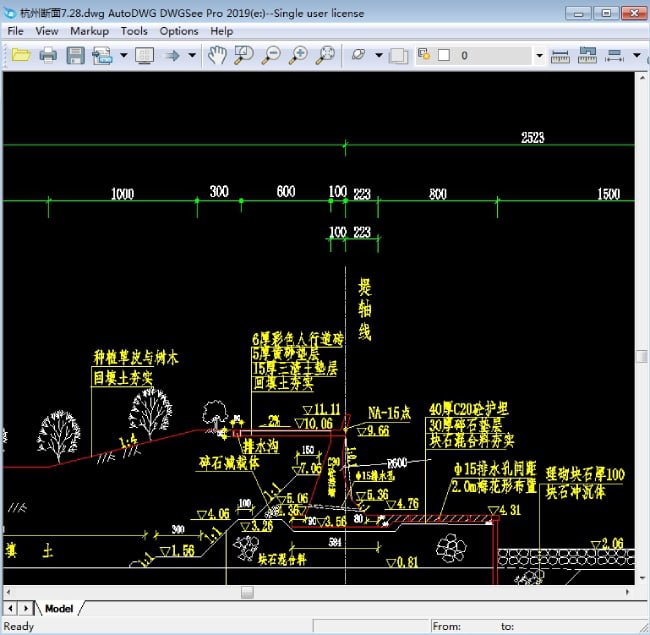Viewport: 650px width, 635px height.
Task: Click the measure length ruler icon
Action: coord(560,56)
